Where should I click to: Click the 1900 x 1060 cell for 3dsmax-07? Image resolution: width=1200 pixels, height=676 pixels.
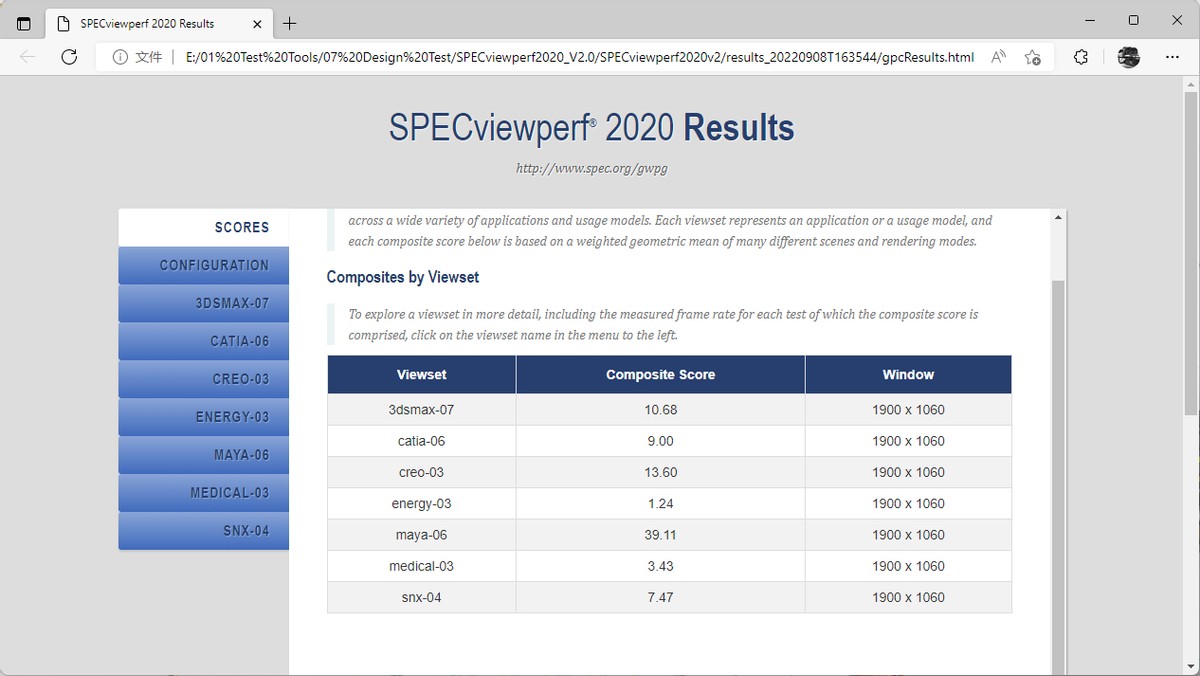point(908,410)
